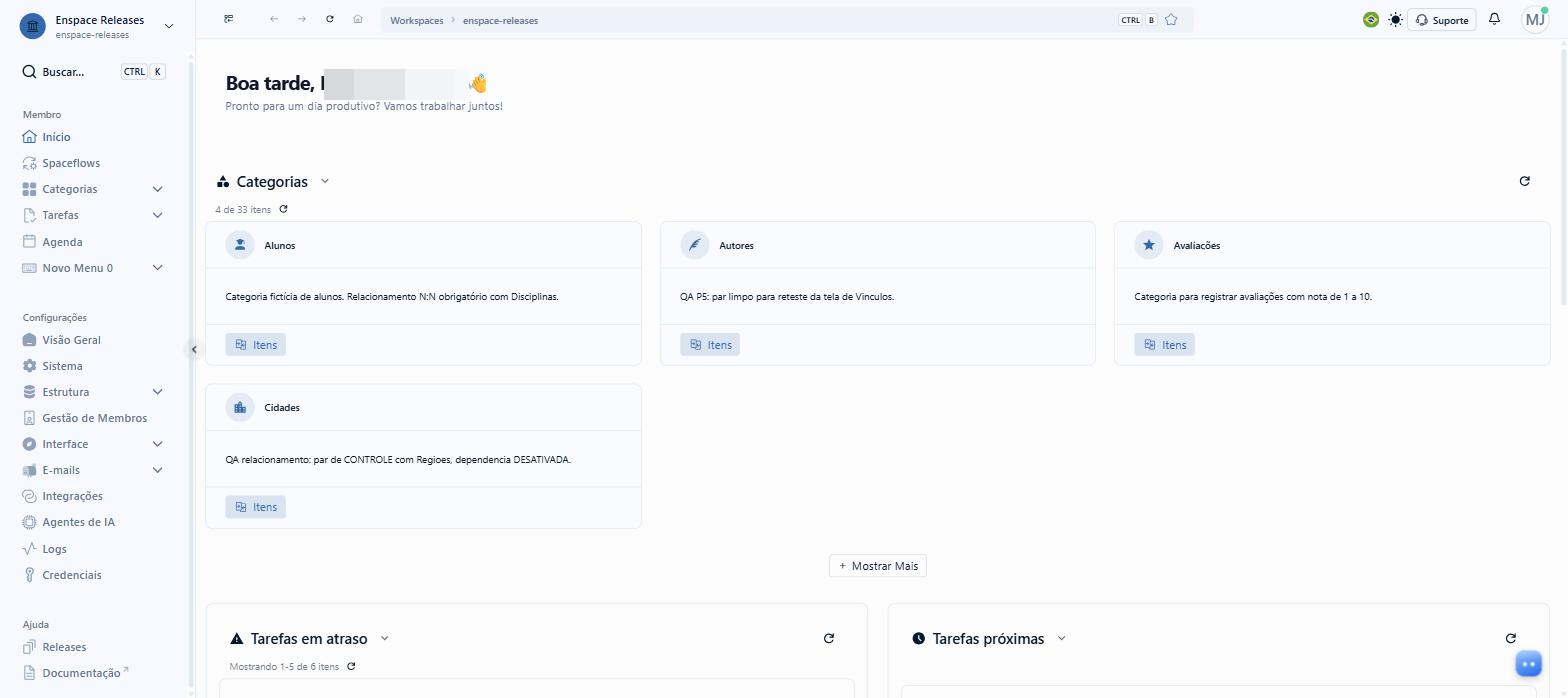Expand the sidebar Tarefas chevron
1568x698 pixels.
pyautogui.click(x=157, y=215)
